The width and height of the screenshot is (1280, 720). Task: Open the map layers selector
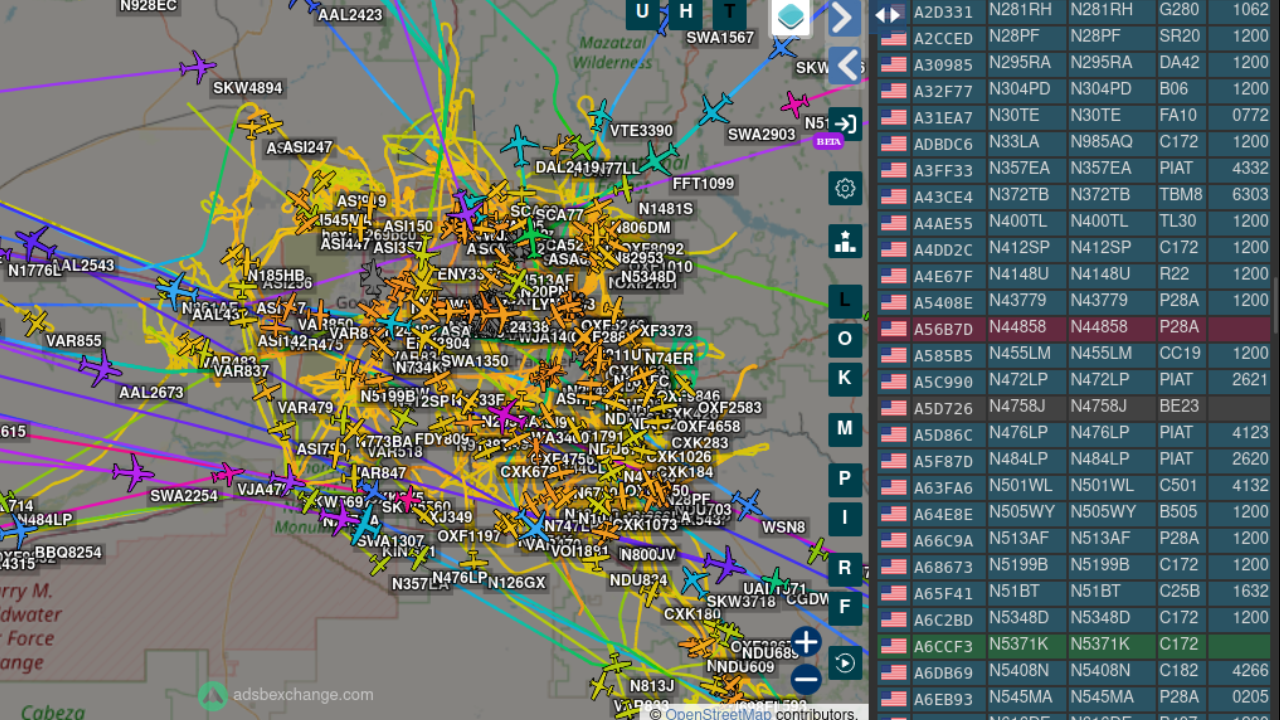pyautogui.click(x=790, y=17)
